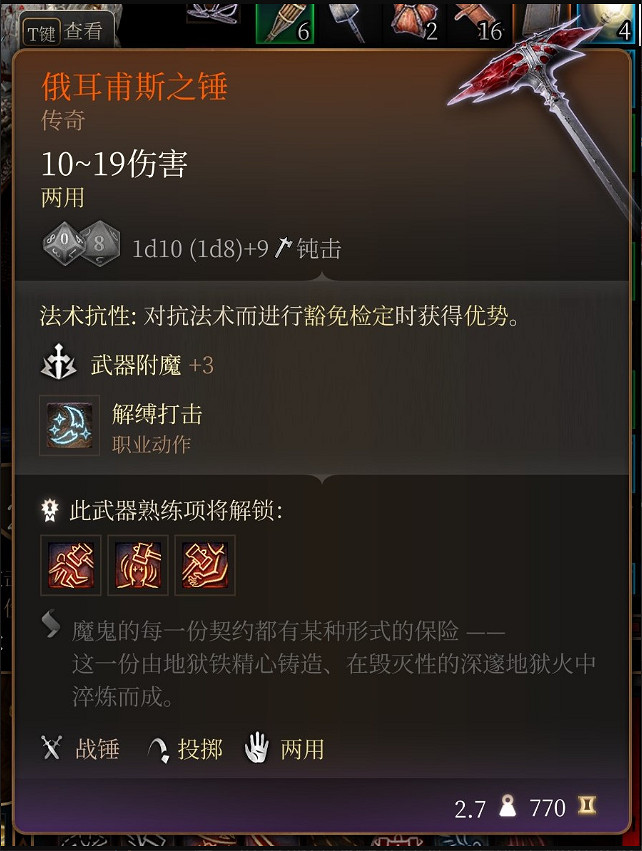Select the glowing orb item with count 4
642x851 pixels.
(606, 23)
